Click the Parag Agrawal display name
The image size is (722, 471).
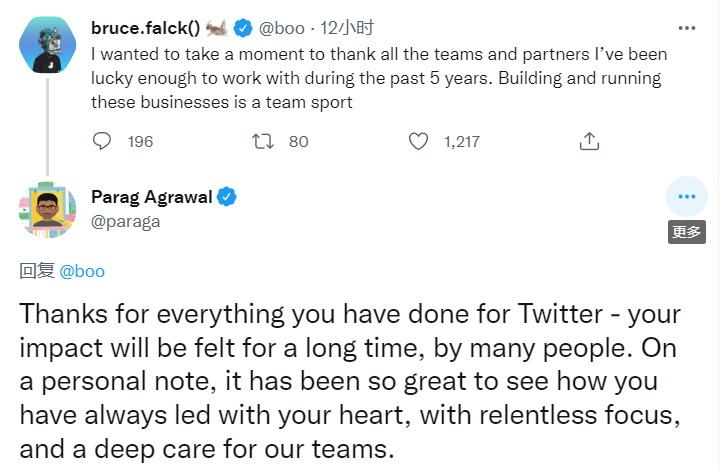click(151, 196)
